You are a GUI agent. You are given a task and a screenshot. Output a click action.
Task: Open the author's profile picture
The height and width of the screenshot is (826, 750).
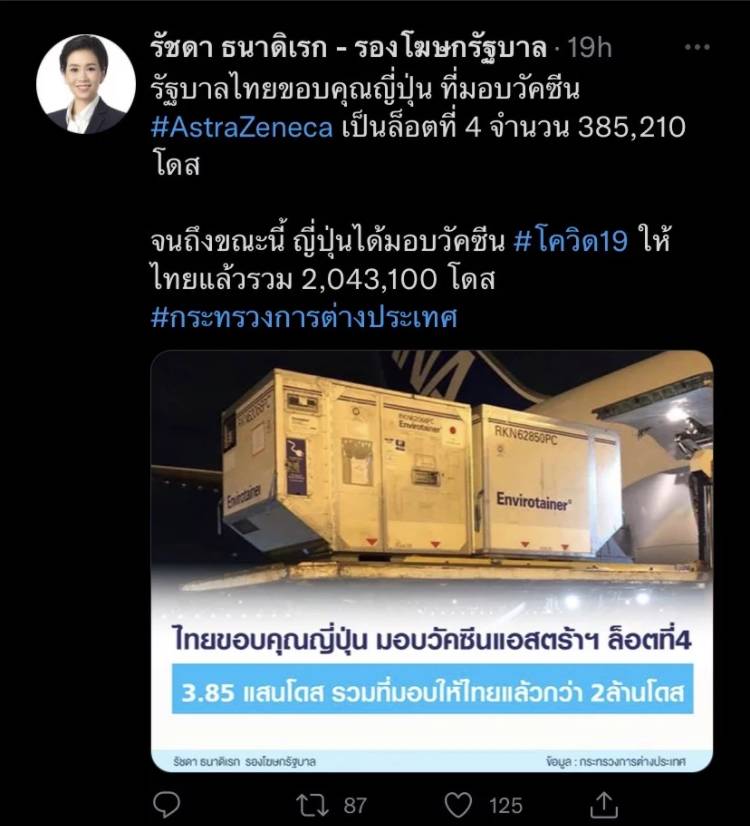click(x=86, y=84)
